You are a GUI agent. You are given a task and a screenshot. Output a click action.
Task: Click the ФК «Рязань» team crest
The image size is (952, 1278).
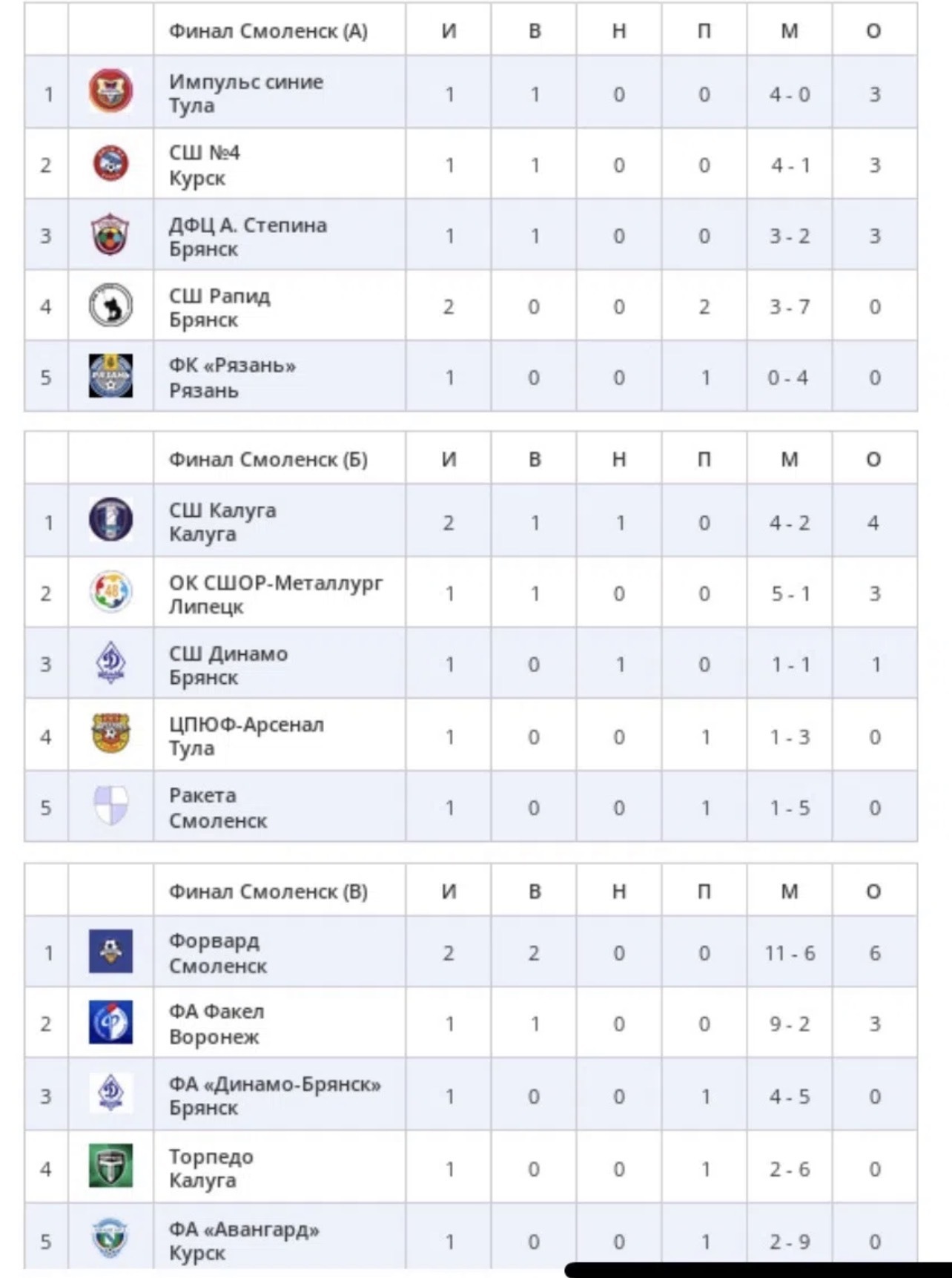coord(110,375)
